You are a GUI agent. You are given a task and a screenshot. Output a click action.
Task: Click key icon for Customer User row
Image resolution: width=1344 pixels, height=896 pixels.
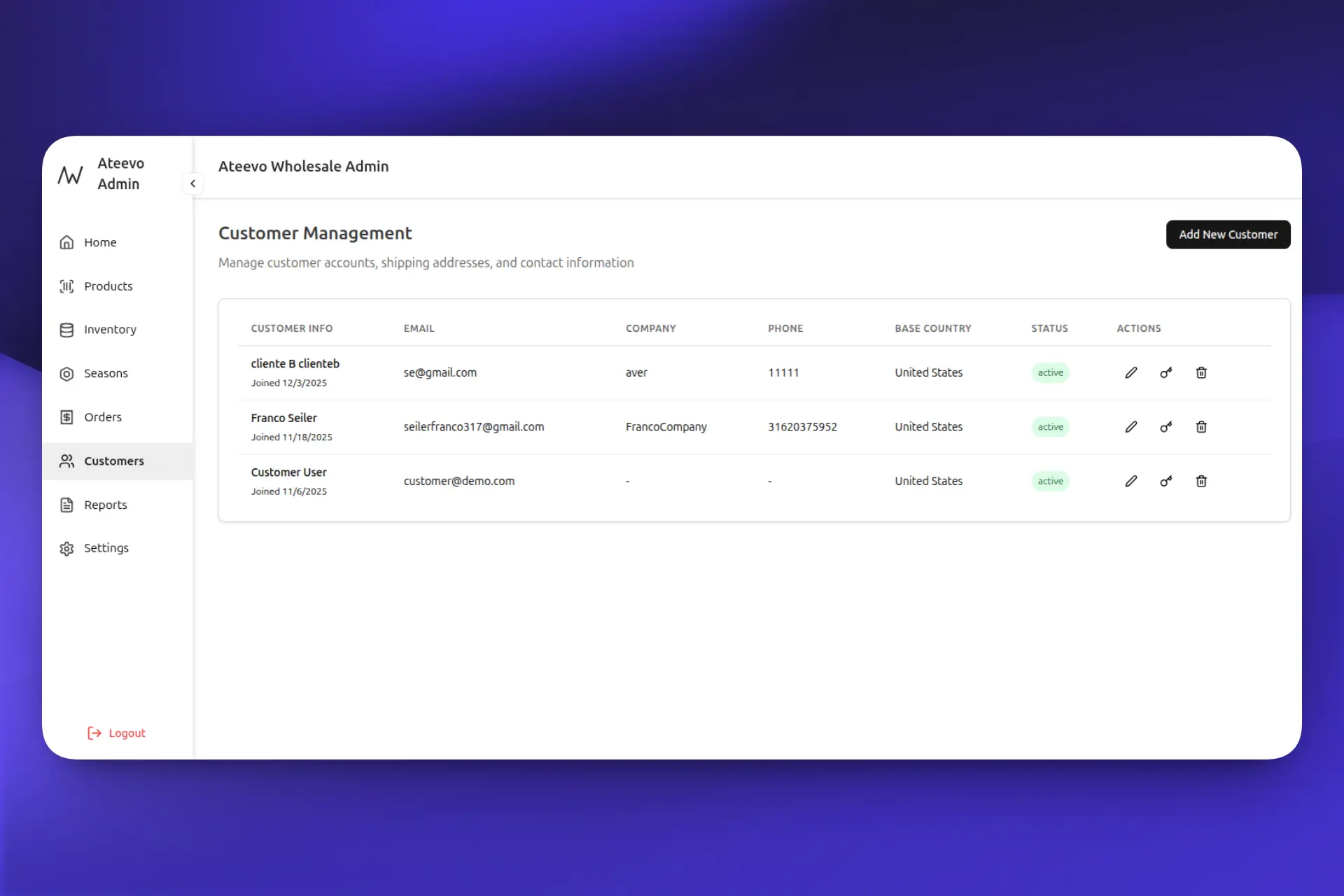[1165, 481]
